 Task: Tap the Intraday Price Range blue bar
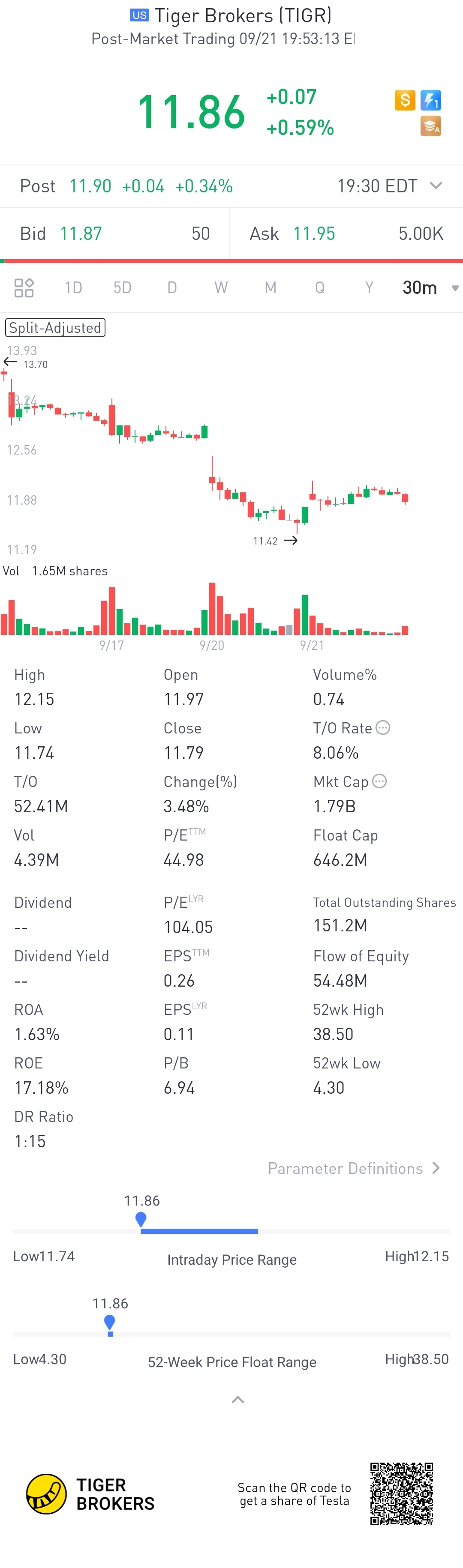(199, 1231)
